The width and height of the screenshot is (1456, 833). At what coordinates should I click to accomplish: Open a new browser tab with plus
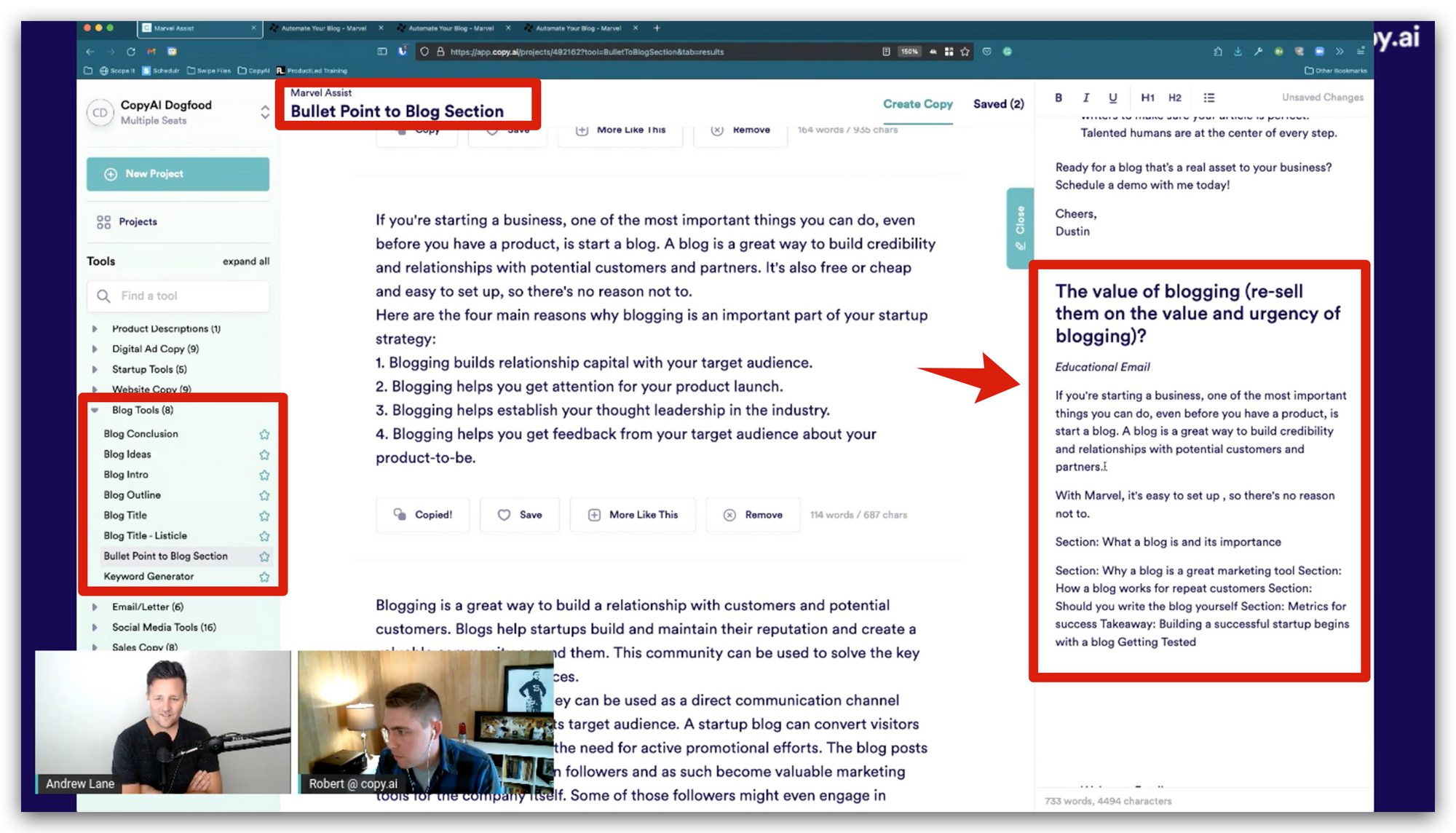657,28
